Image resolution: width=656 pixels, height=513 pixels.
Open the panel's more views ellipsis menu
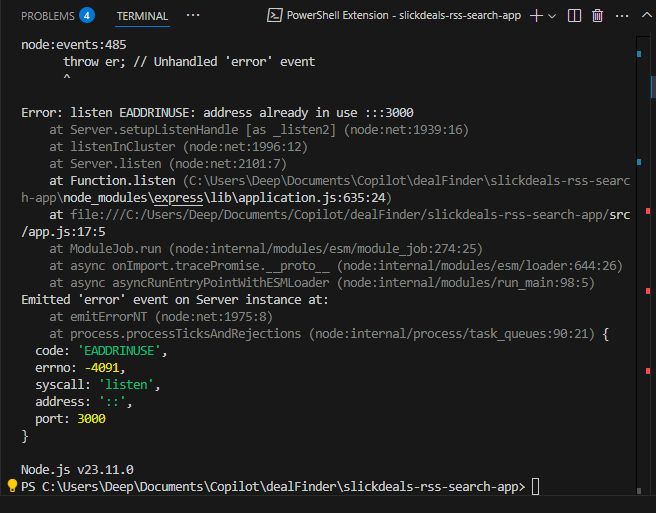pos(193,16)
